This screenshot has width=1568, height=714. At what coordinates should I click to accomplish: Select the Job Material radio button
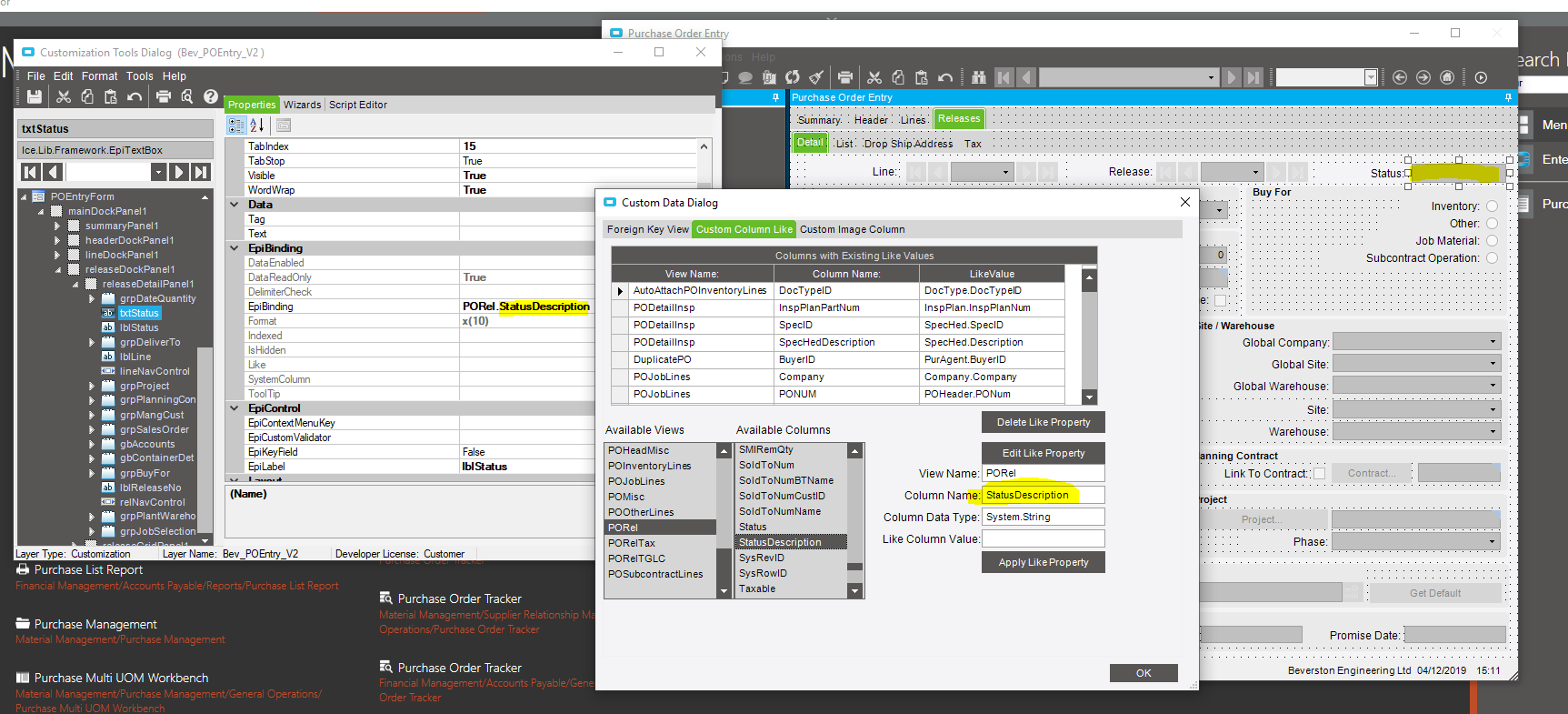point(1492,241)
